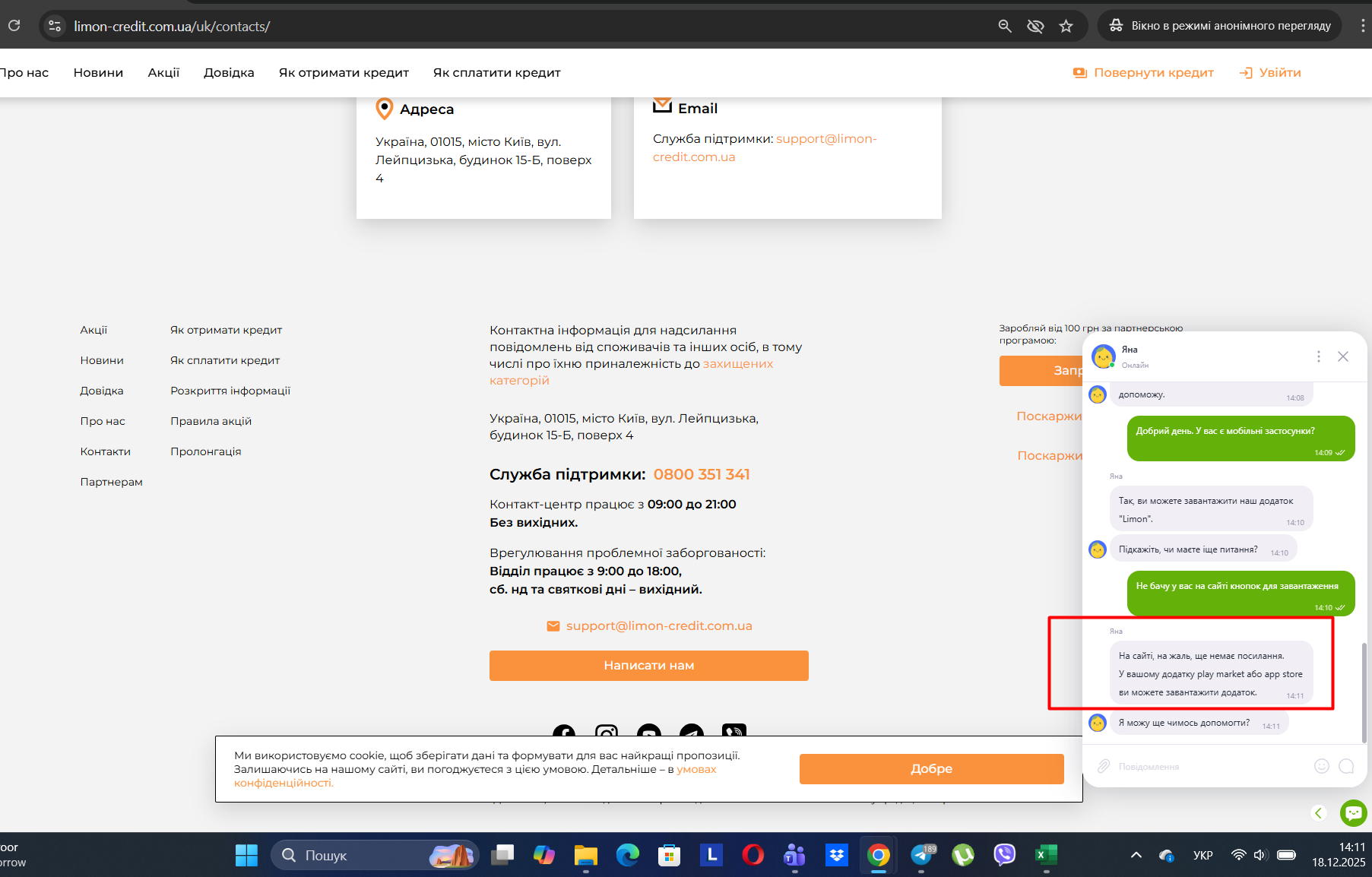
Task: Open footer link Правила акцій
Action: tap(211, 421)
